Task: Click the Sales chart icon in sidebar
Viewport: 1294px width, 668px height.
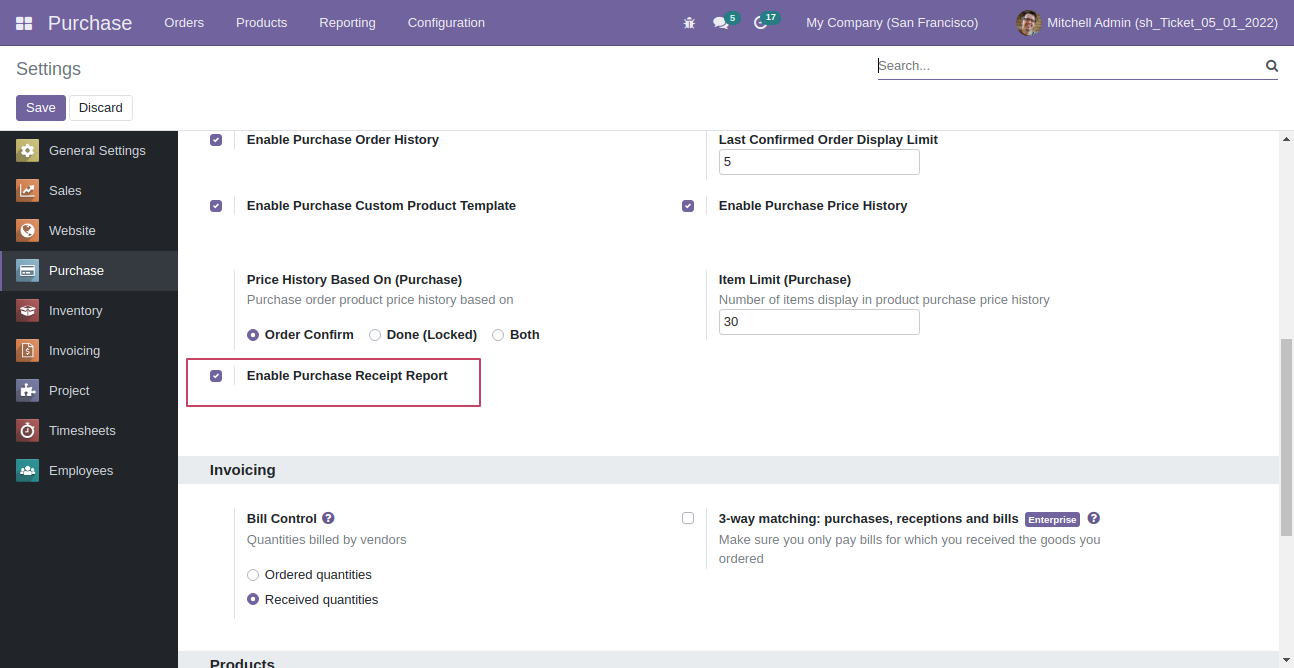Action: [27, 191]
